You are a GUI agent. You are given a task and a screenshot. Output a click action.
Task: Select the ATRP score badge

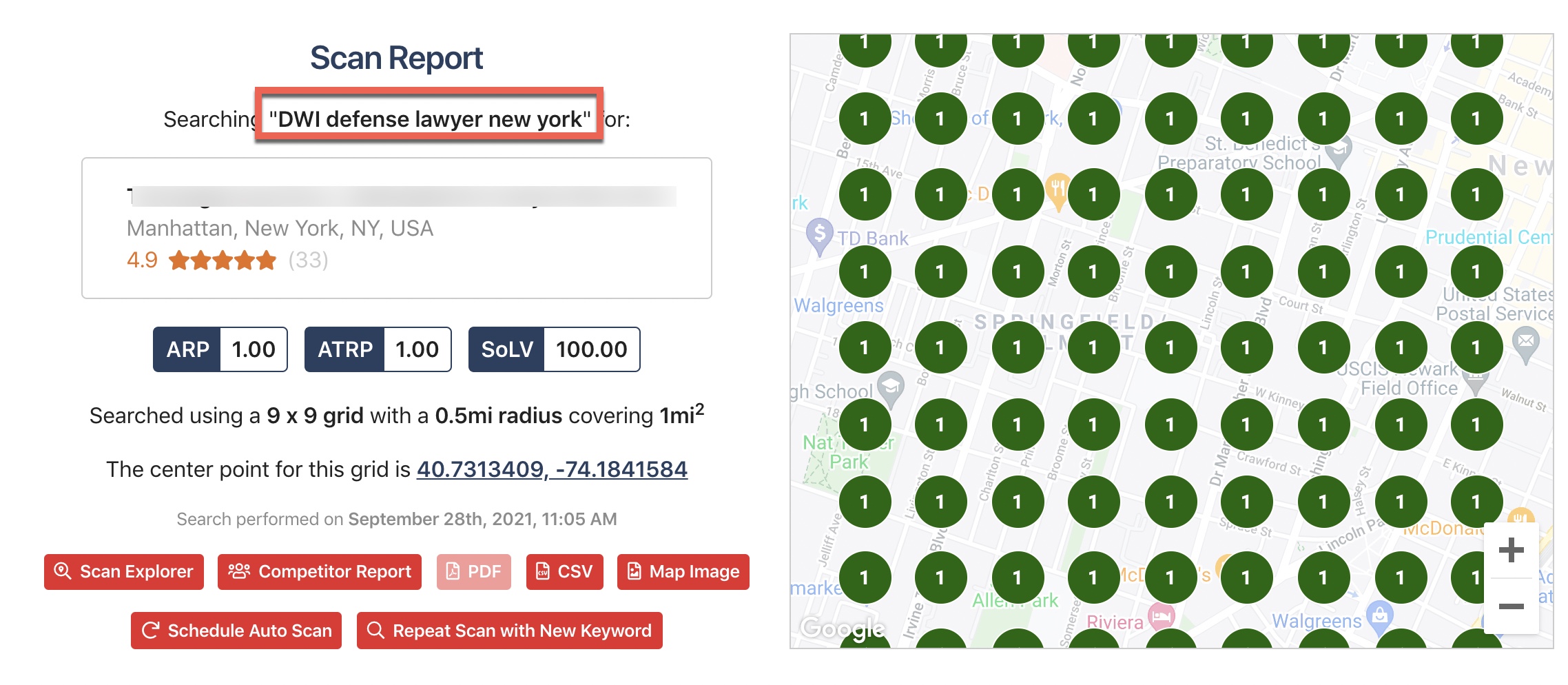coord(378,349)
